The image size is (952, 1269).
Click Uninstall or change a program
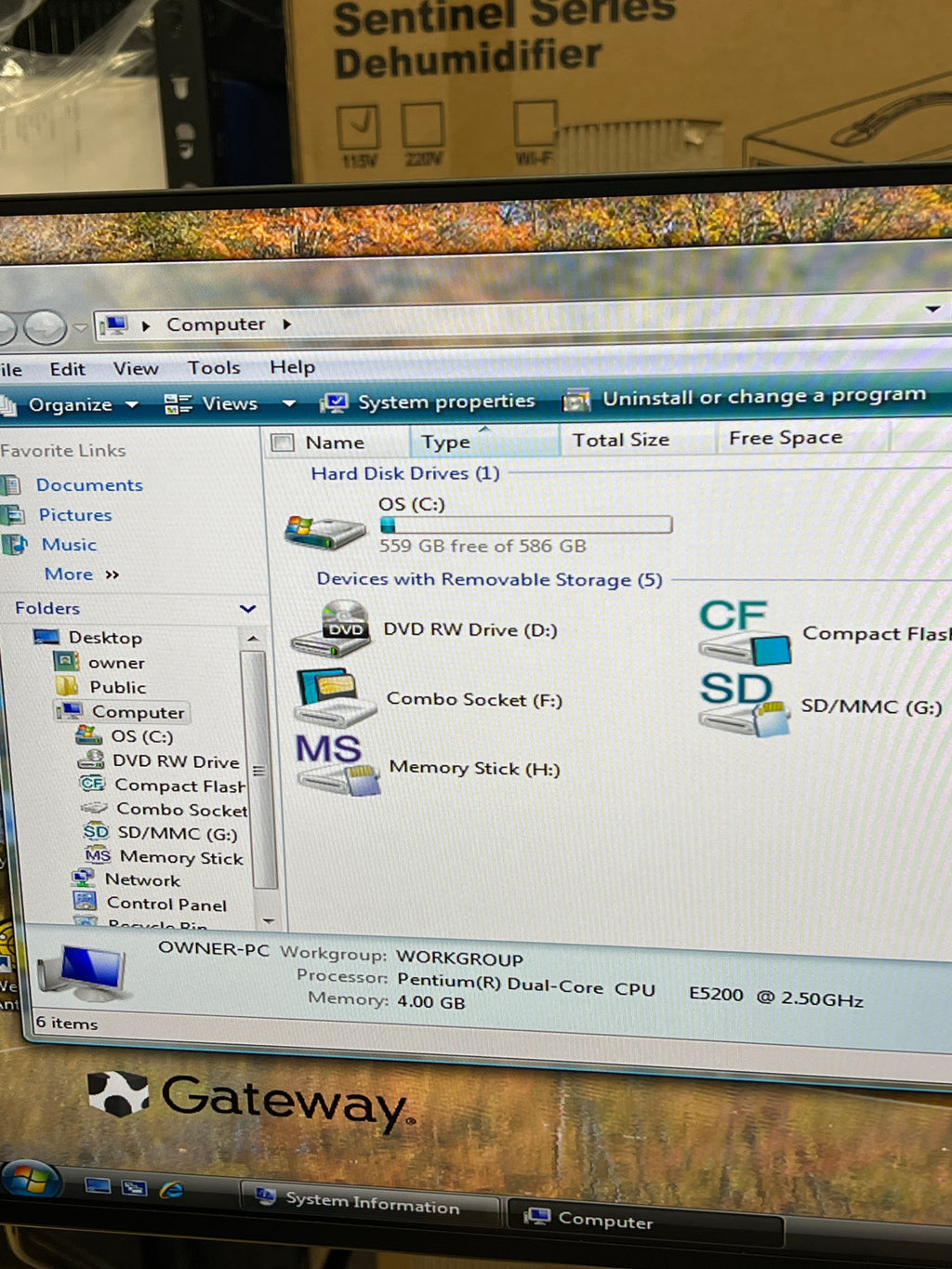[746, 397]
